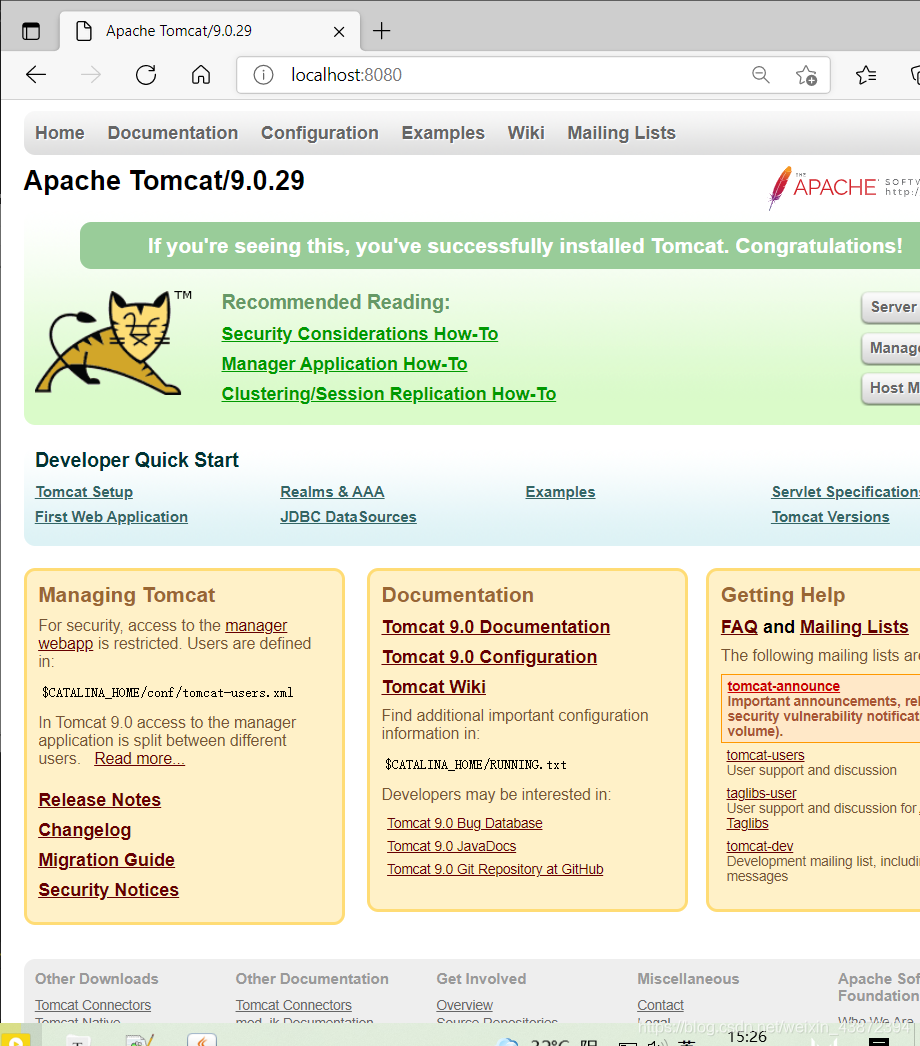This screenshot has width=920, height=1046.
Task: Reload the current page
Action: [x=146, y=75]
